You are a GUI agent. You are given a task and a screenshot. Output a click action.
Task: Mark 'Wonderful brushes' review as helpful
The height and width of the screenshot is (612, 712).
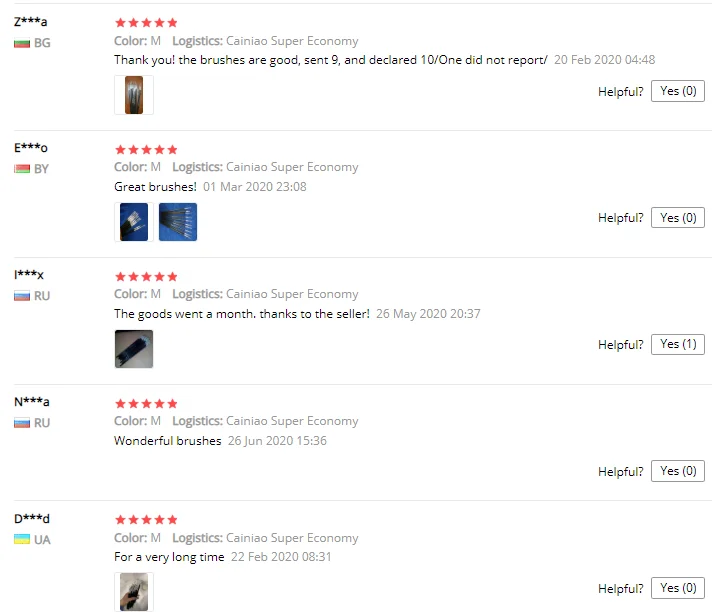click(677, 471)
